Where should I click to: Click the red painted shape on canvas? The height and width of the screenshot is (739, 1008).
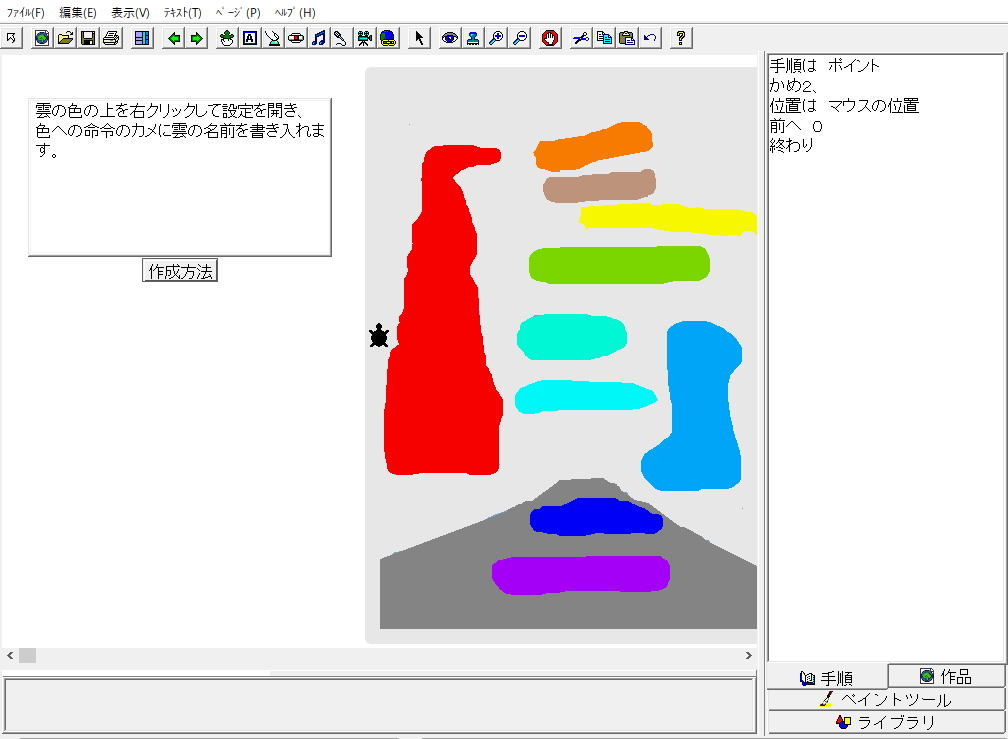pyautogui.click(x=440, y=380)
